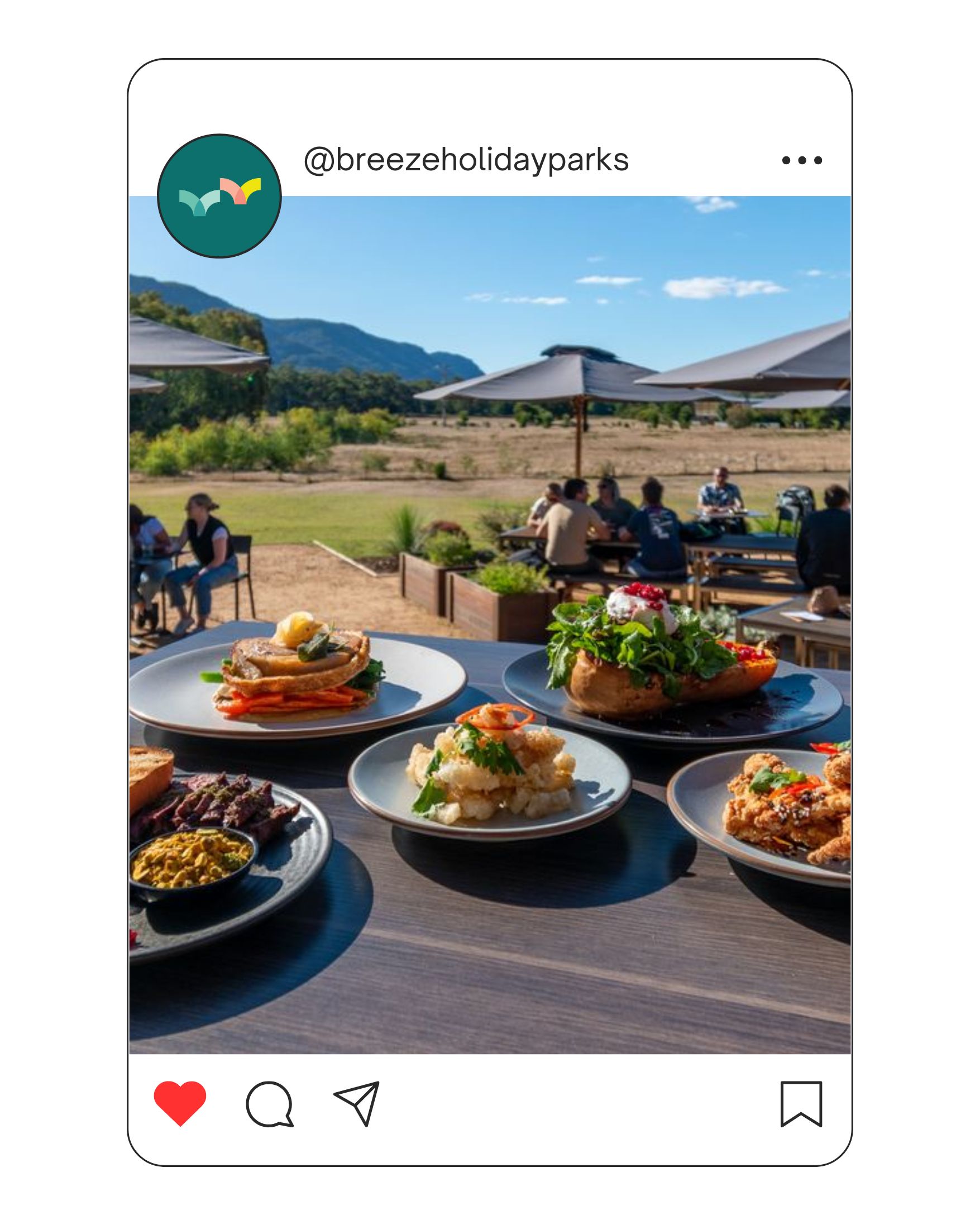Screen dimensions: 980x1225
Task: Open the Breeze Holiday Parks profile avatar
Action: tap(219, 196)
